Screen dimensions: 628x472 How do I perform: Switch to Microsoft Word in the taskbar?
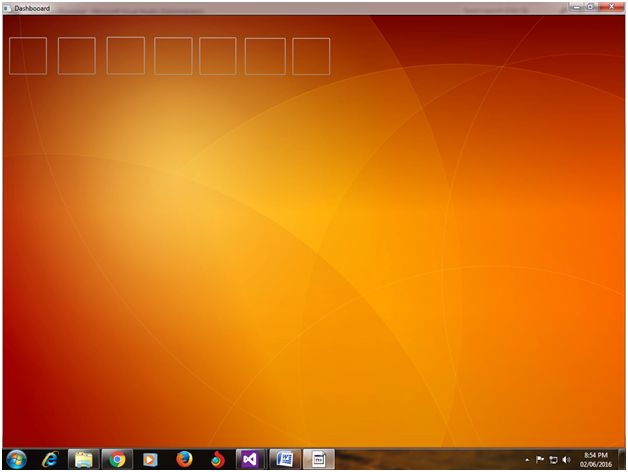(x=285, y=459)
